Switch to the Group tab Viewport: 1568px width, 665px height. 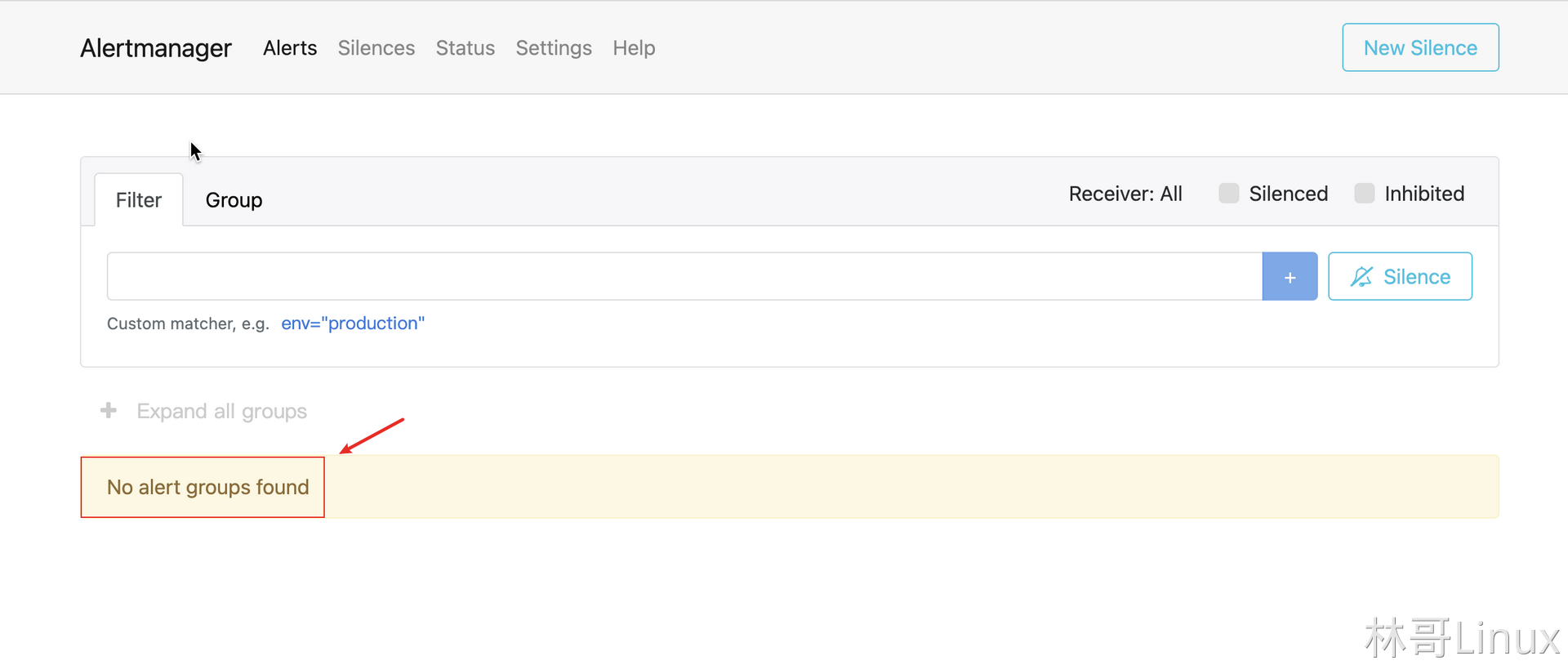(x=234, y=200)
